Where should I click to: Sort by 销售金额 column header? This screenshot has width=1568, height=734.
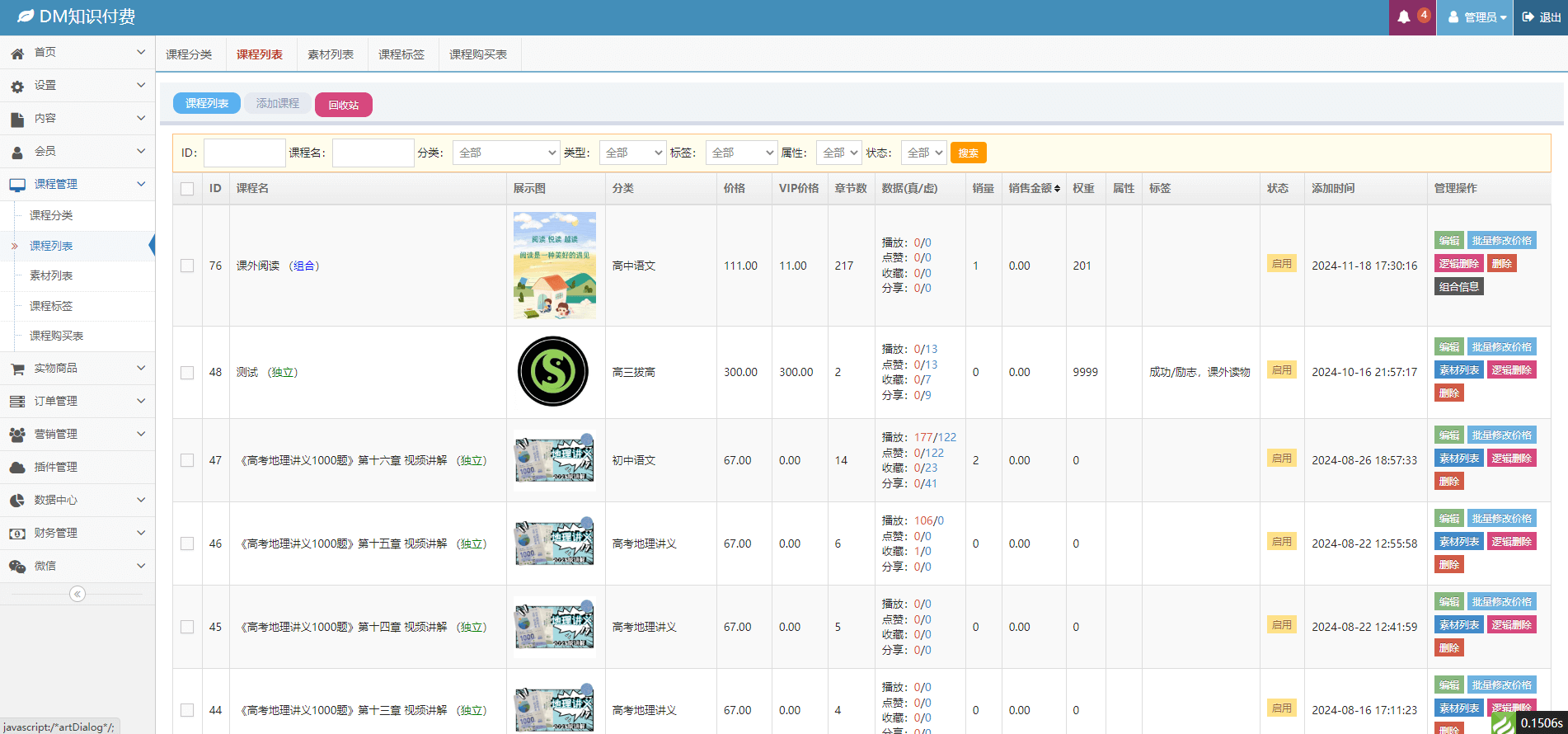click(1034, 188)
